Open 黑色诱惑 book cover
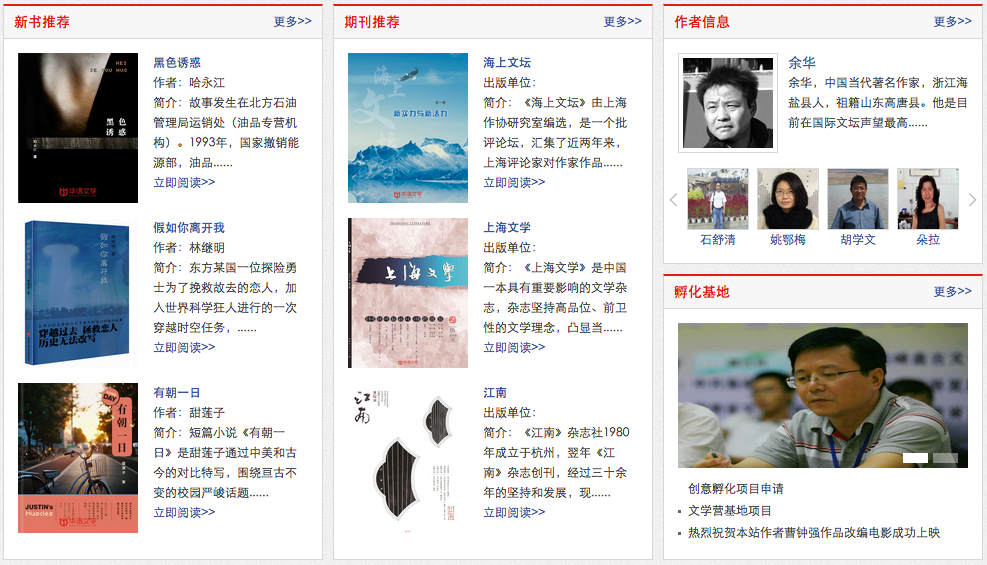This screenshot has width=987, height=565. click(78, 128)
